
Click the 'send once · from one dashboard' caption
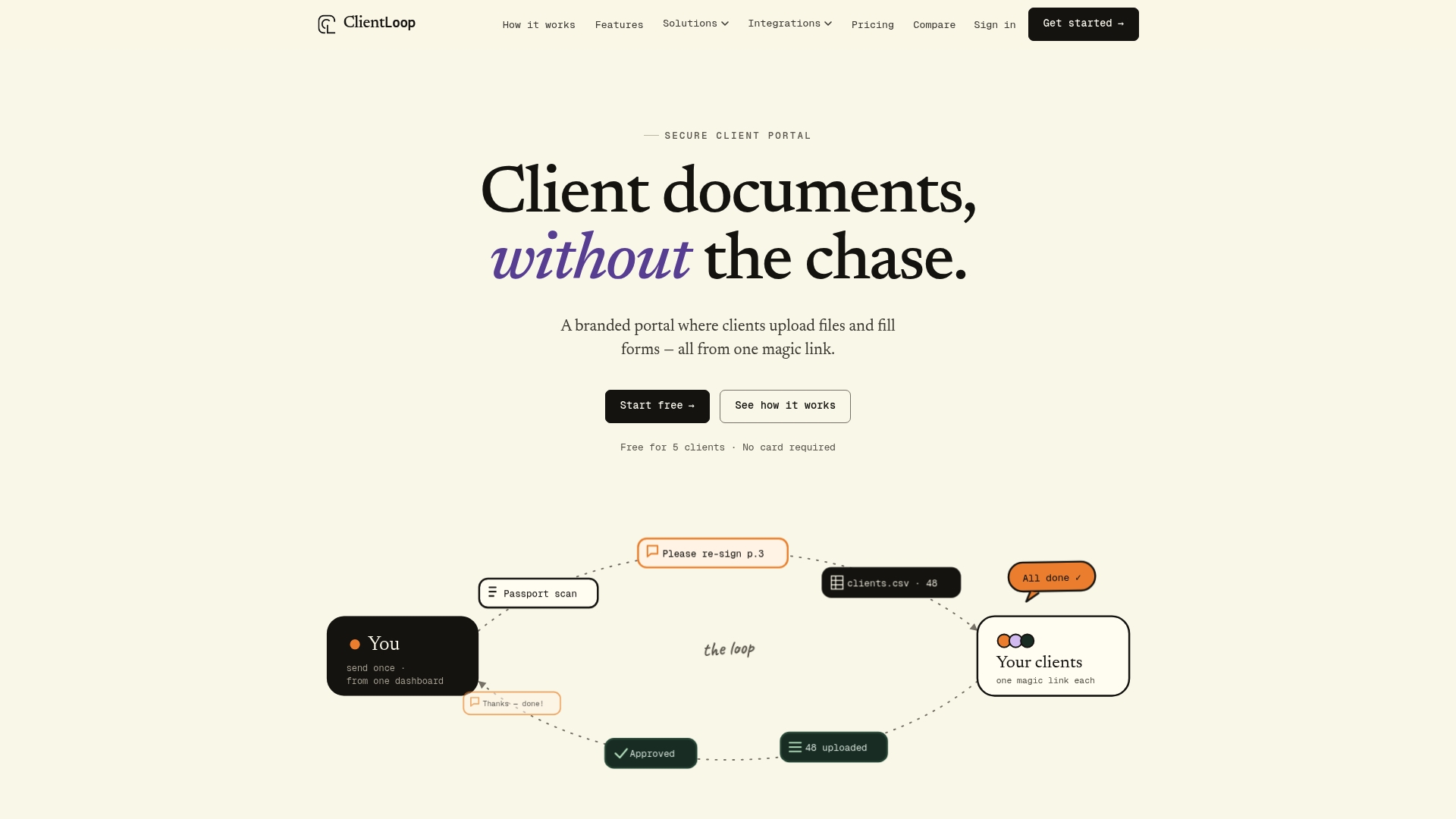tap(395, 674)
